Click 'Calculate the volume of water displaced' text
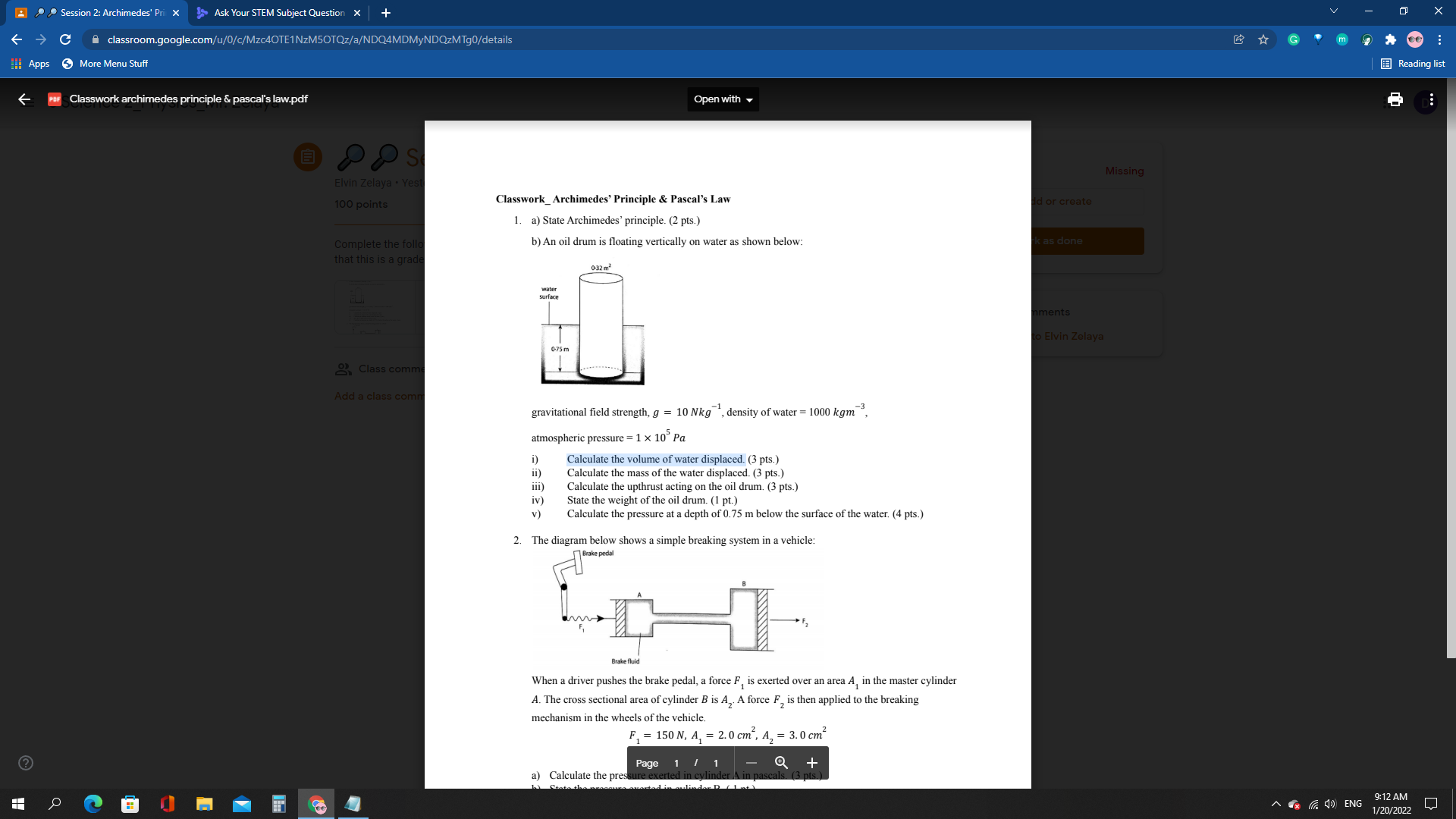Viewport: 1456px width, 819px height. pyautogui.click(x=656, y=459)
